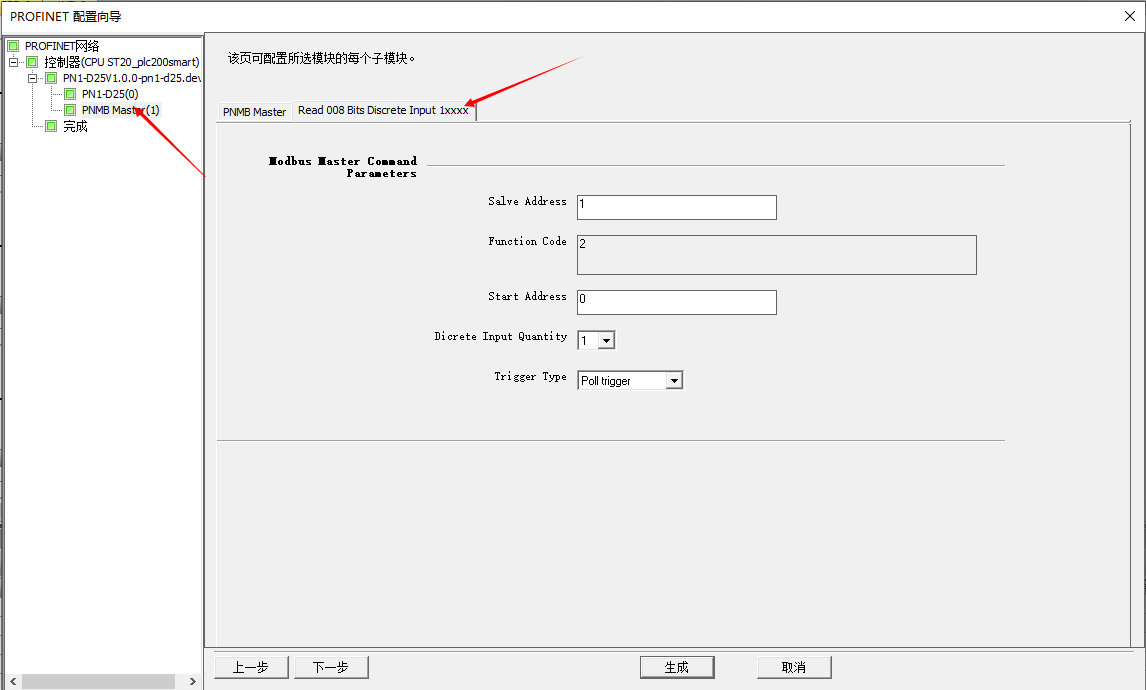The width and height of the screenshot is (1146, 690).
Task: Select the Read 008 Bits Discrete Input tab
Action: point(383,110)
